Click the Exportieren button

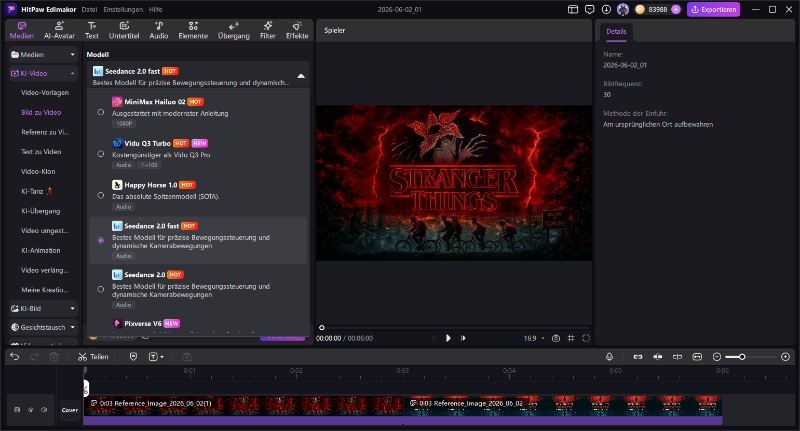pos(713,9)
